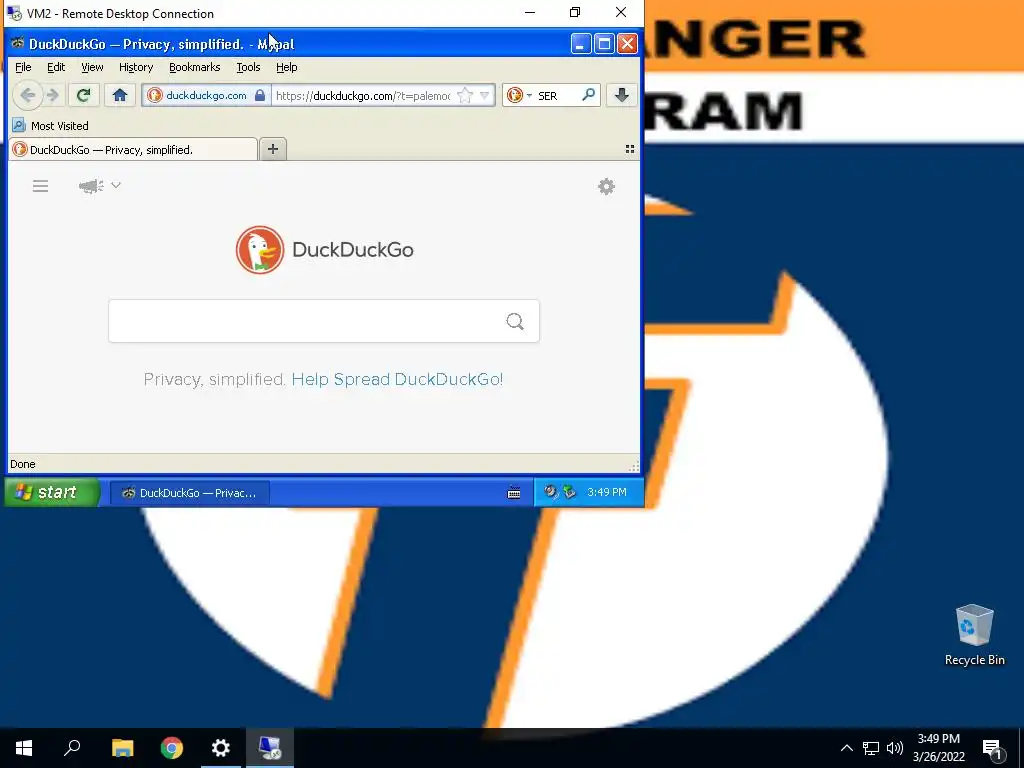Open Windows taskbar search magnifier

[x=72, y=748]
